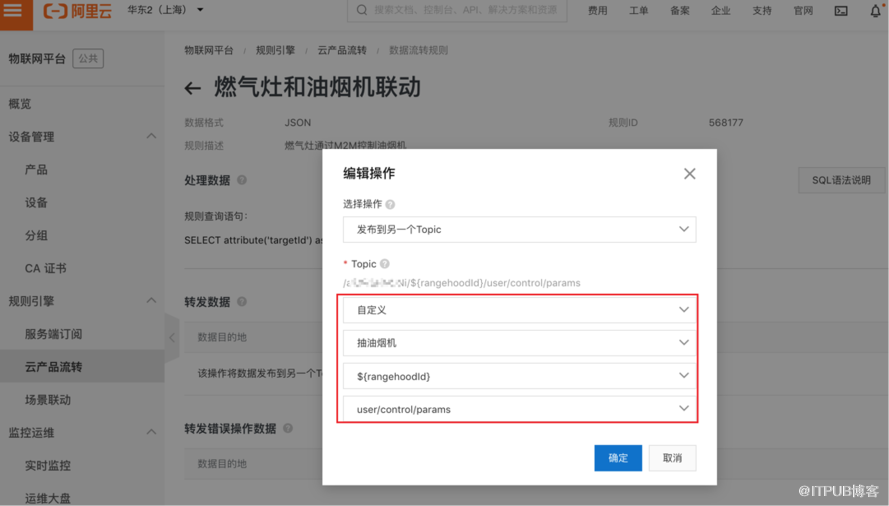Open the 自定义 topic type dropdown
889x506 pixels.
(519, 310)
